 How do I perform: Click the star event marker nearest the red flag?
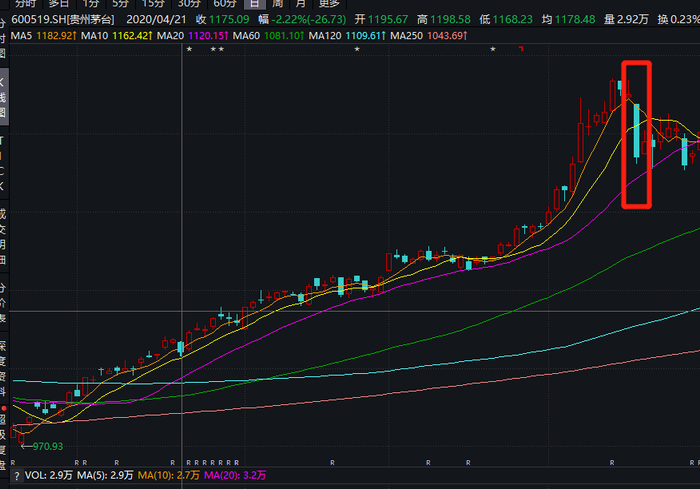(x=493, y=49)
